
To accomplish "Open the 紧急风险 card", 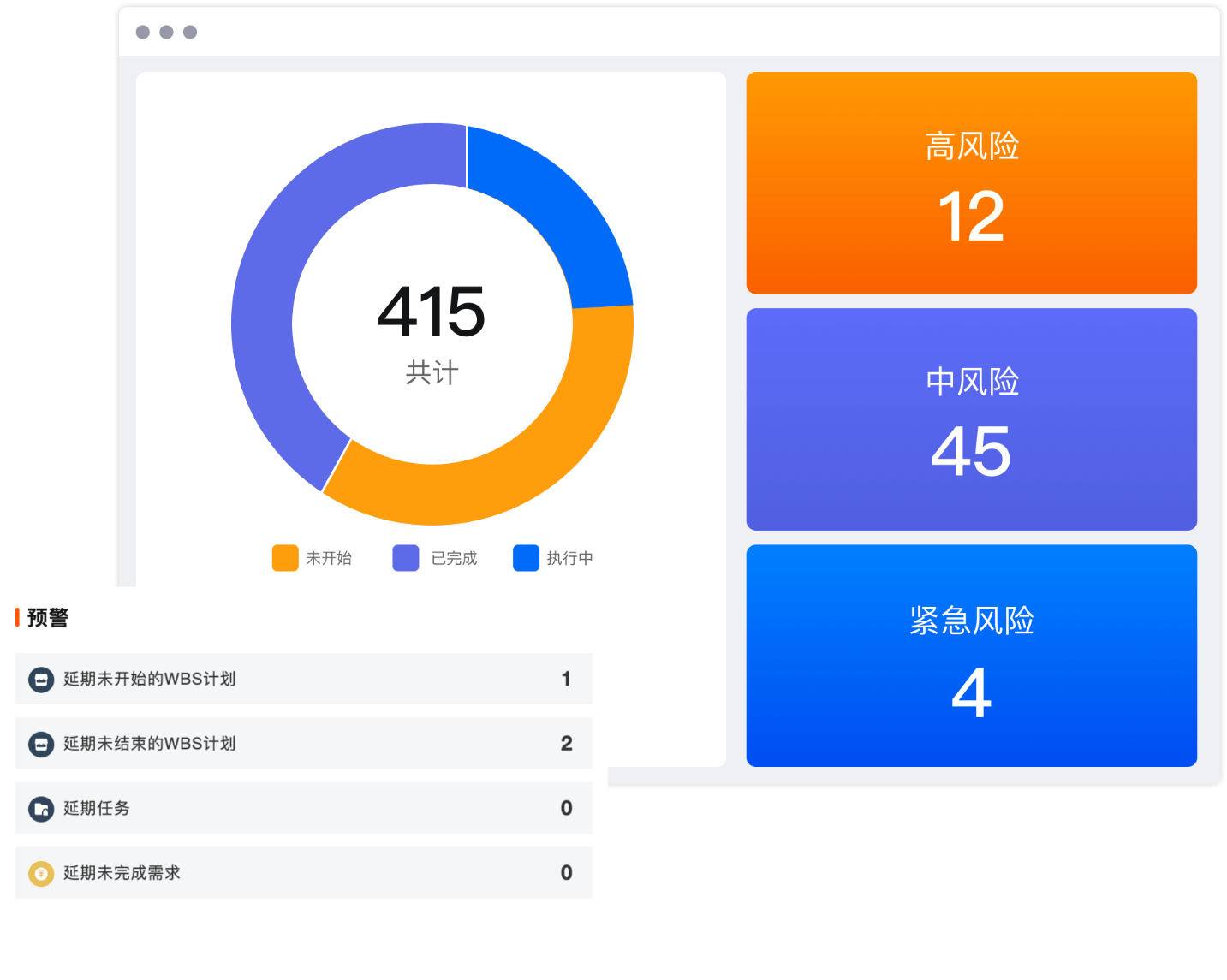I will (971, 656).
